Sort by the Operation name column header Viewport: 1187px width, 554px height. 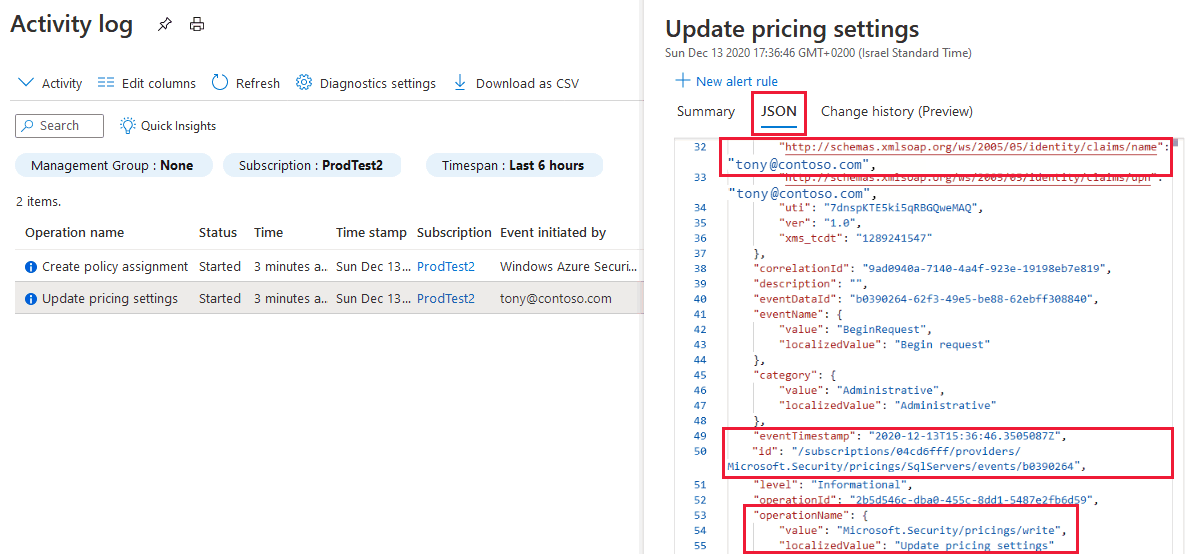point(75,233)
